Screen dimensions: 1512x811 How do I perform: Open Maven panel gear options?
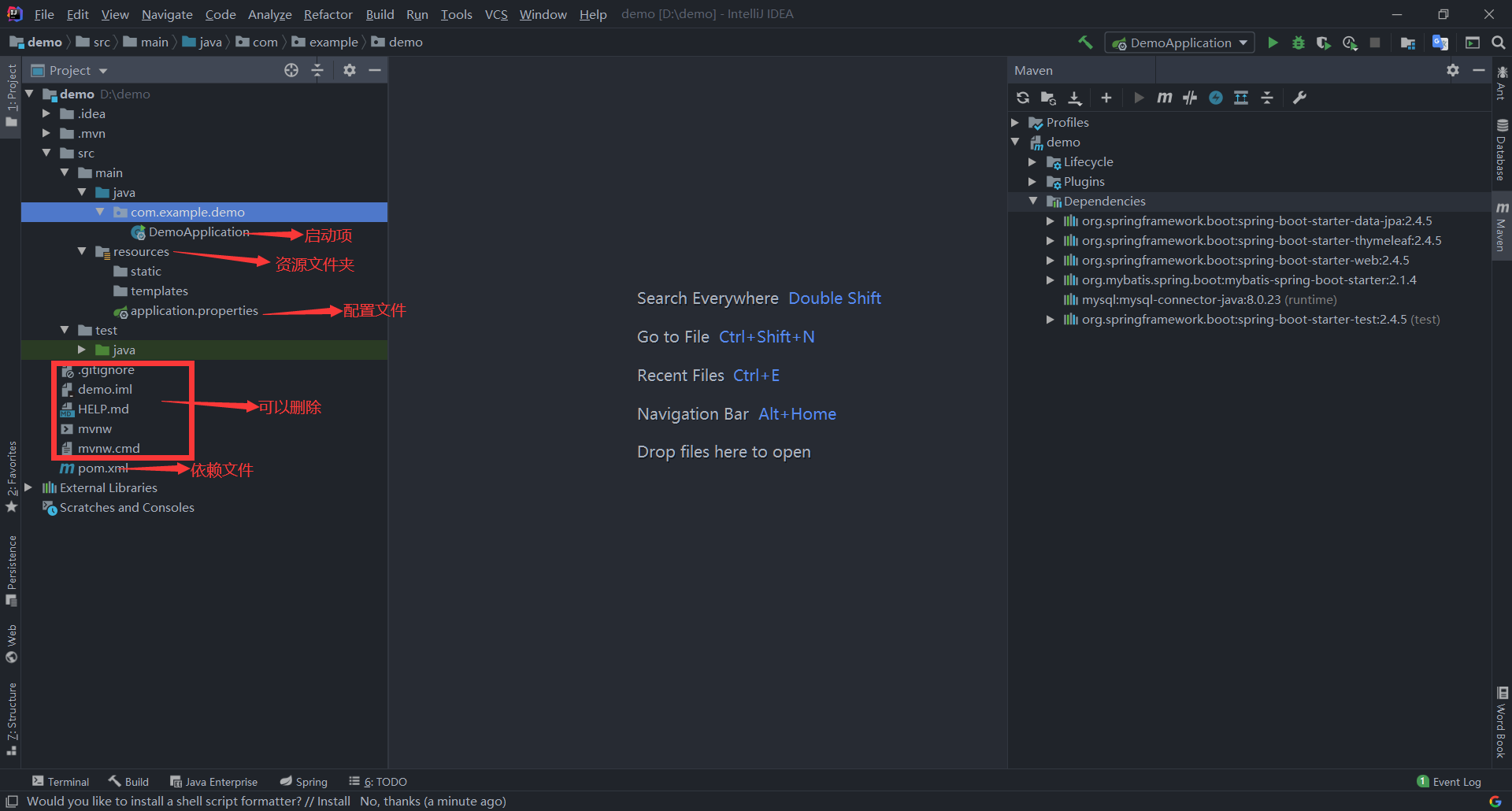click(x=1453, y=70)
